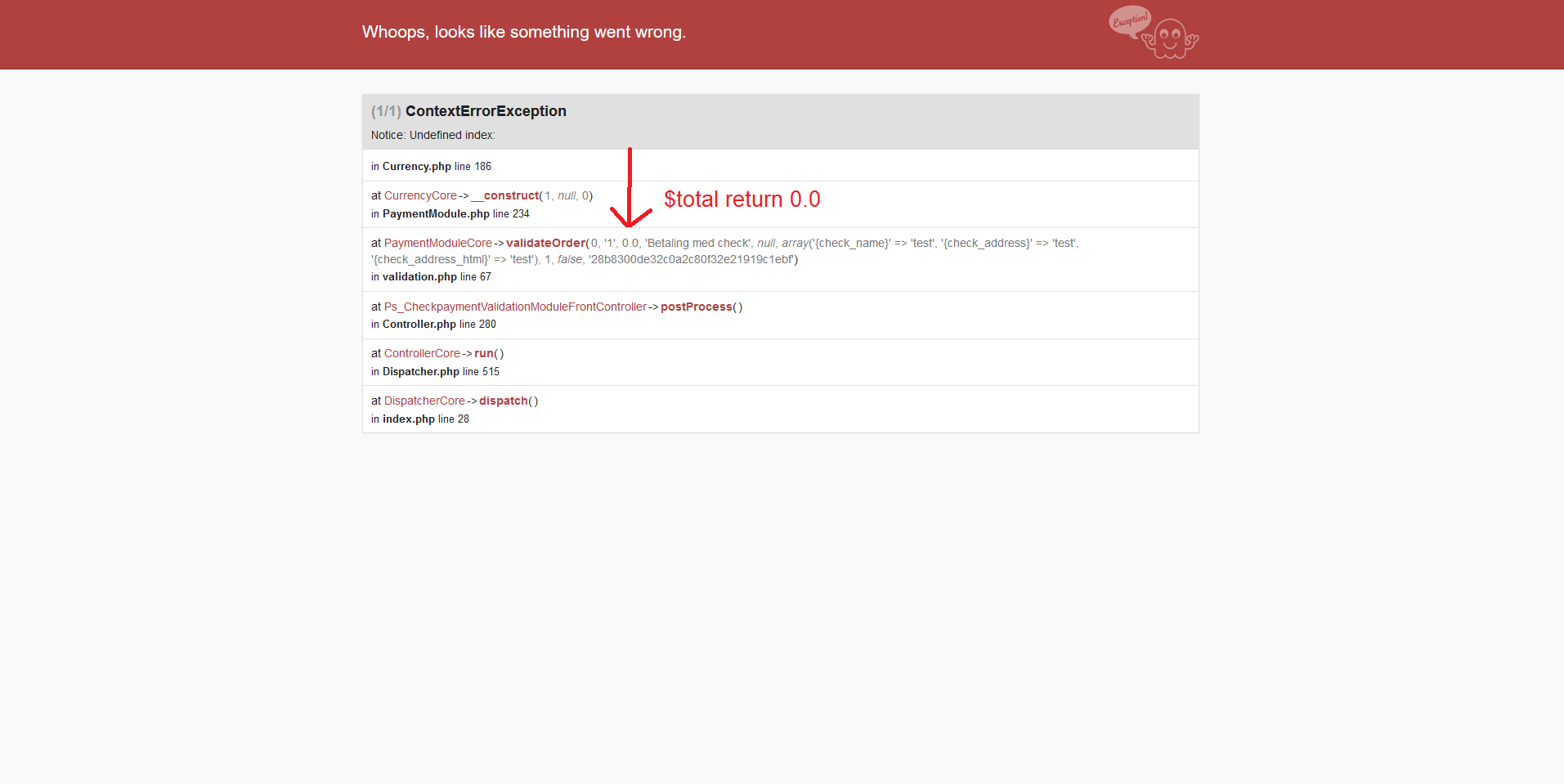
Task: Open the ControllerCore class link
Action: point(422,354)
